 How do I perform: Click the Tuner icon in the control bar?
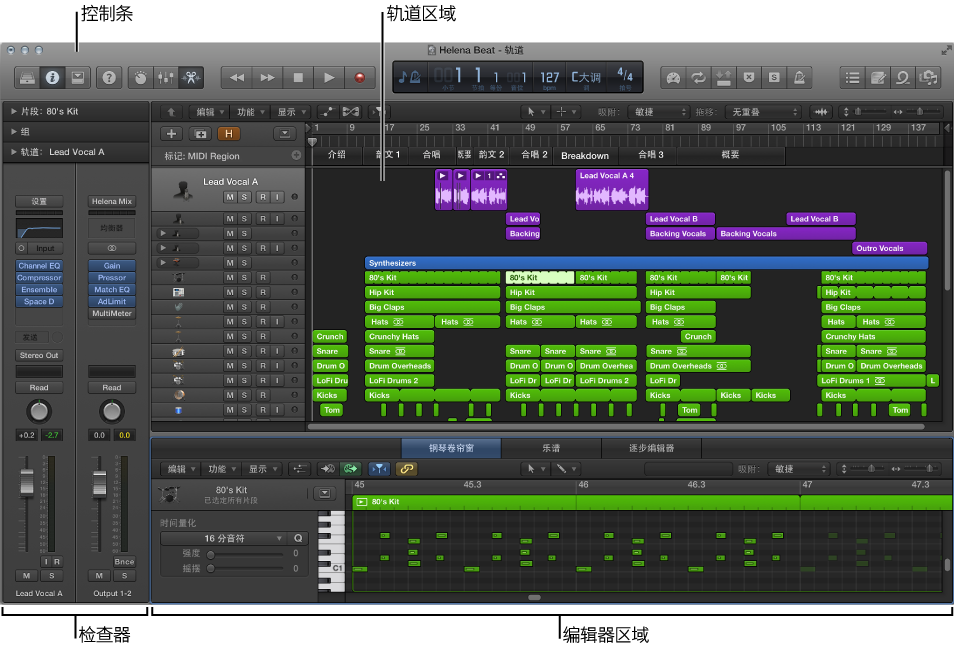pos(673,77)
